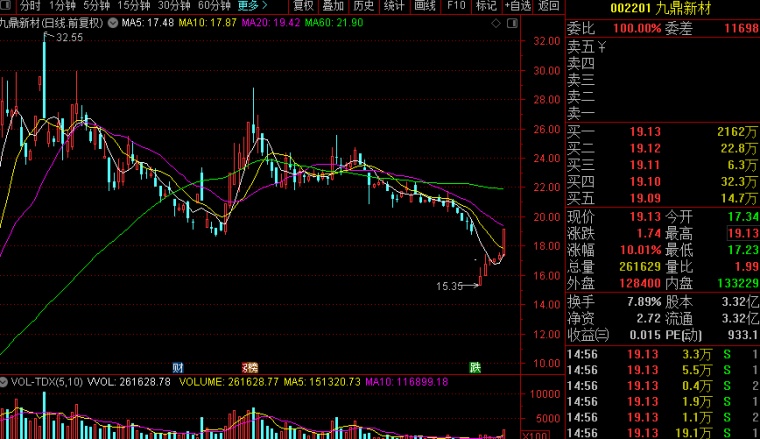This screenshot has height=439, width=760.
Task: Click the 今开 value 17.34
Action: (744, 217)
